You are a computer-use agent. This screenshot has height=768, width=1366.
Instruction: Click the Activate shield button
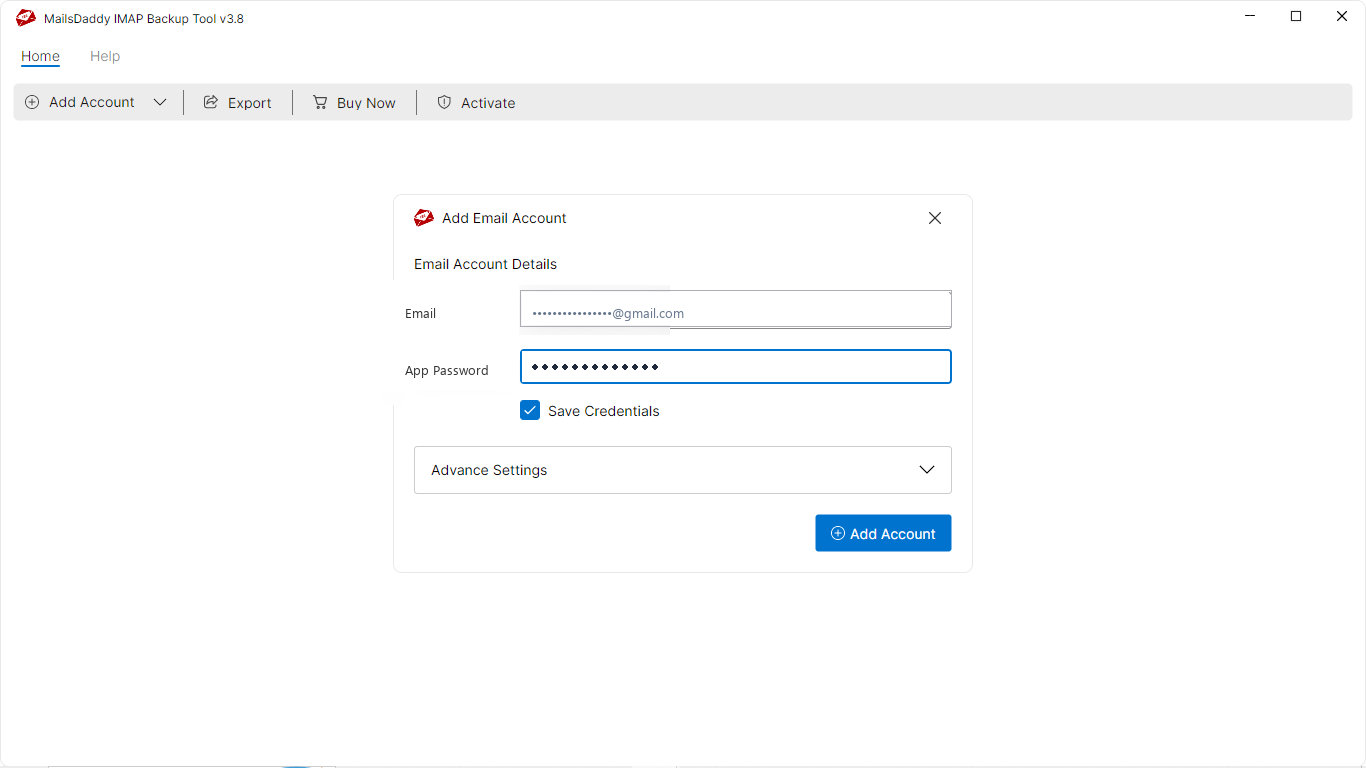tap(476, 102)
